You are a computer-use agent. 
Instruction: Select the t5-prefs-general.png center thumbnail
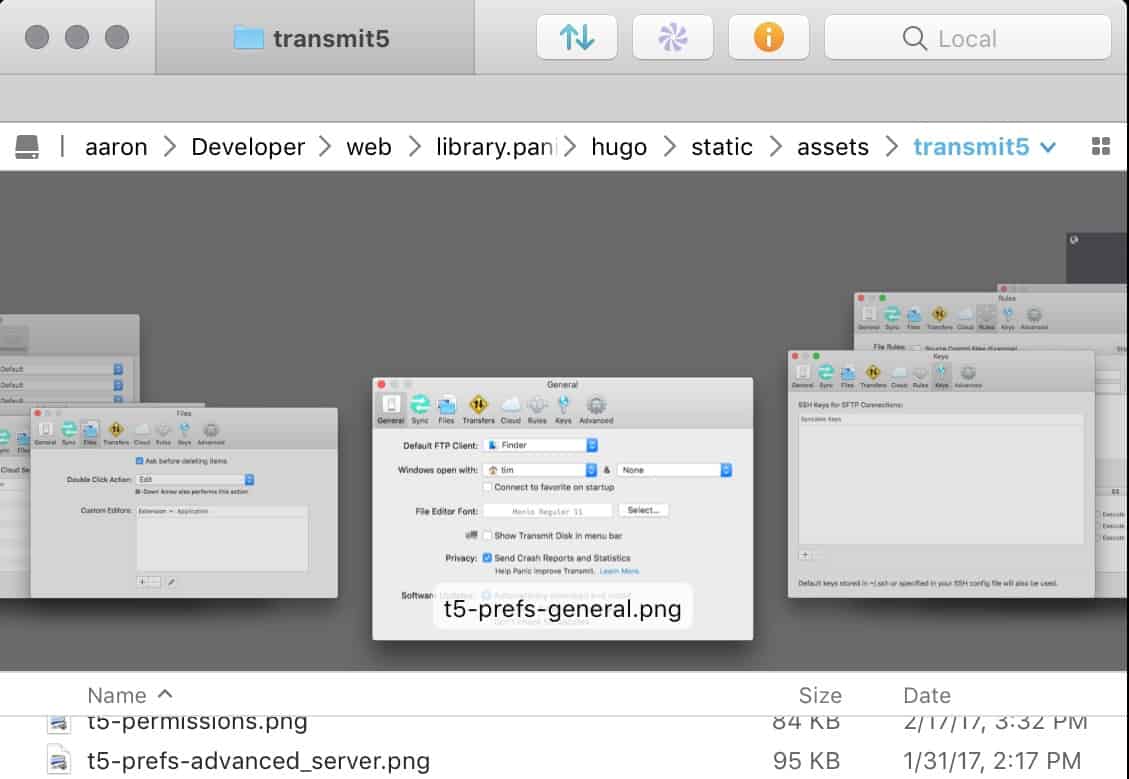click(562, 508)
